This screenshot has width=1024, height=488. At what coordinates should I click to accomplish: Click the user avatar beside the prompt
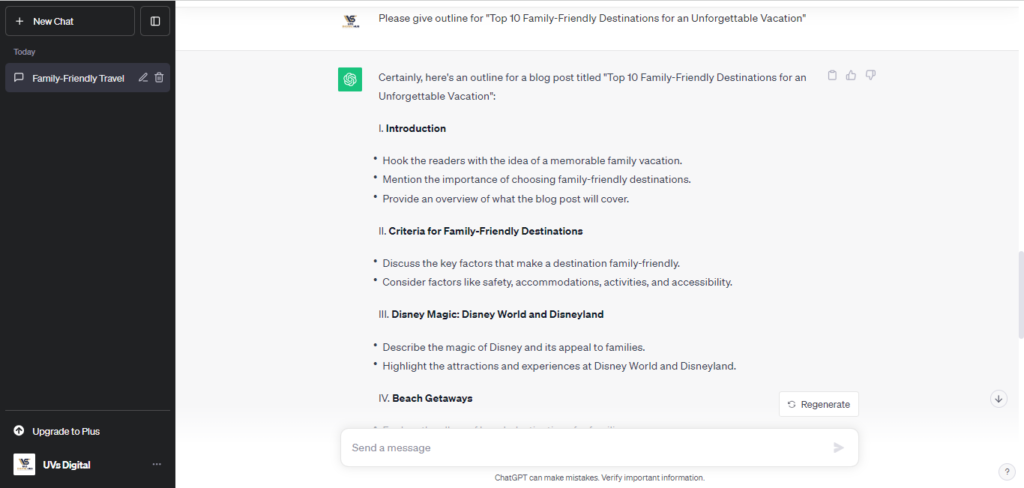point(351,21)
